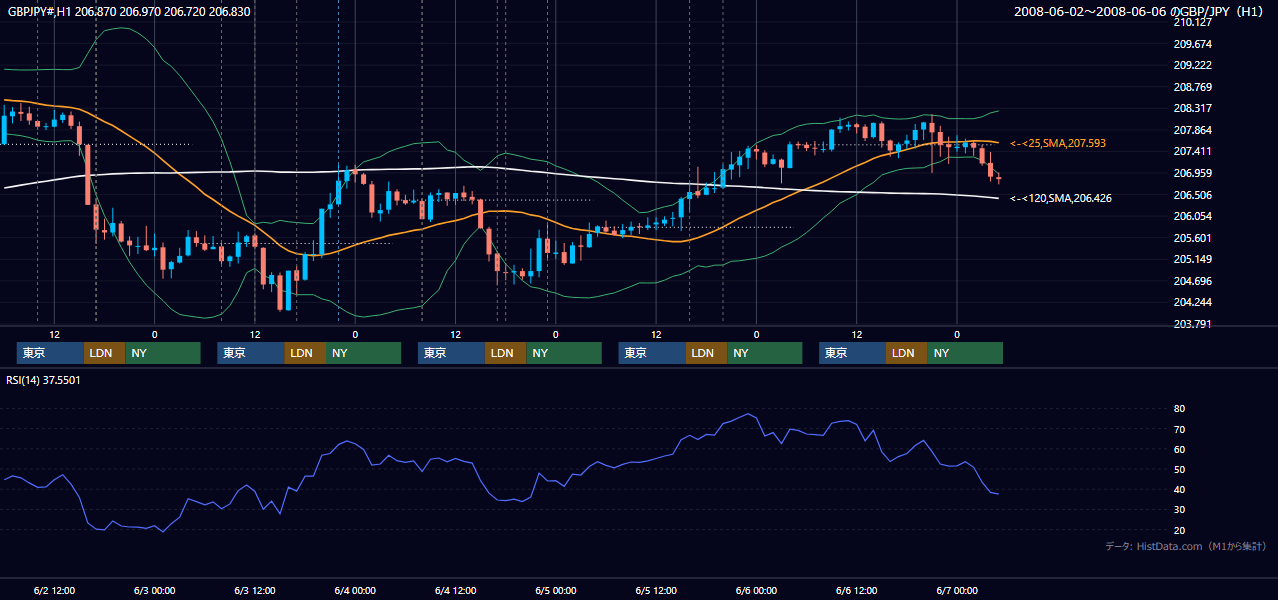Click the 208.769 price axis label
1278x600 pixels.
tap(1192, 87)
